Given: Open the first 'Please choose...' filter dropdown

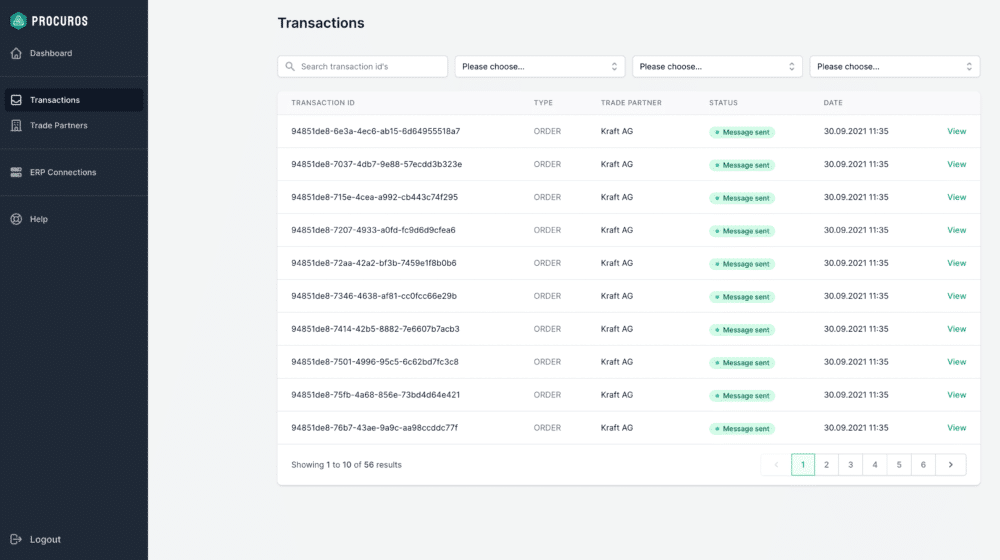Looking at the screenshot, I should (x=540, y=66).
